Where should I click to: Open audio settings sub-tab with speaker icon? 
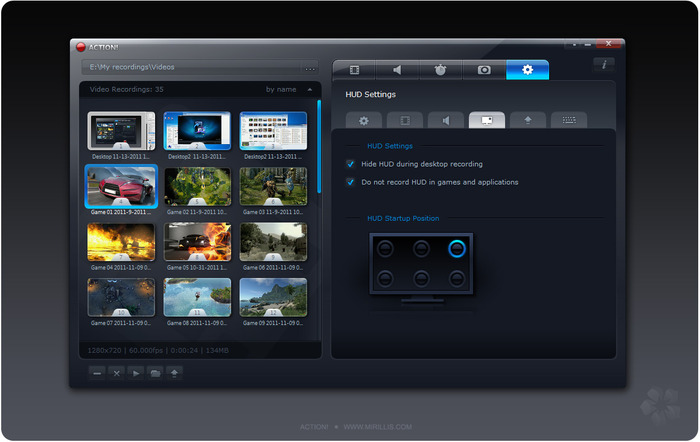pos(446,120)
